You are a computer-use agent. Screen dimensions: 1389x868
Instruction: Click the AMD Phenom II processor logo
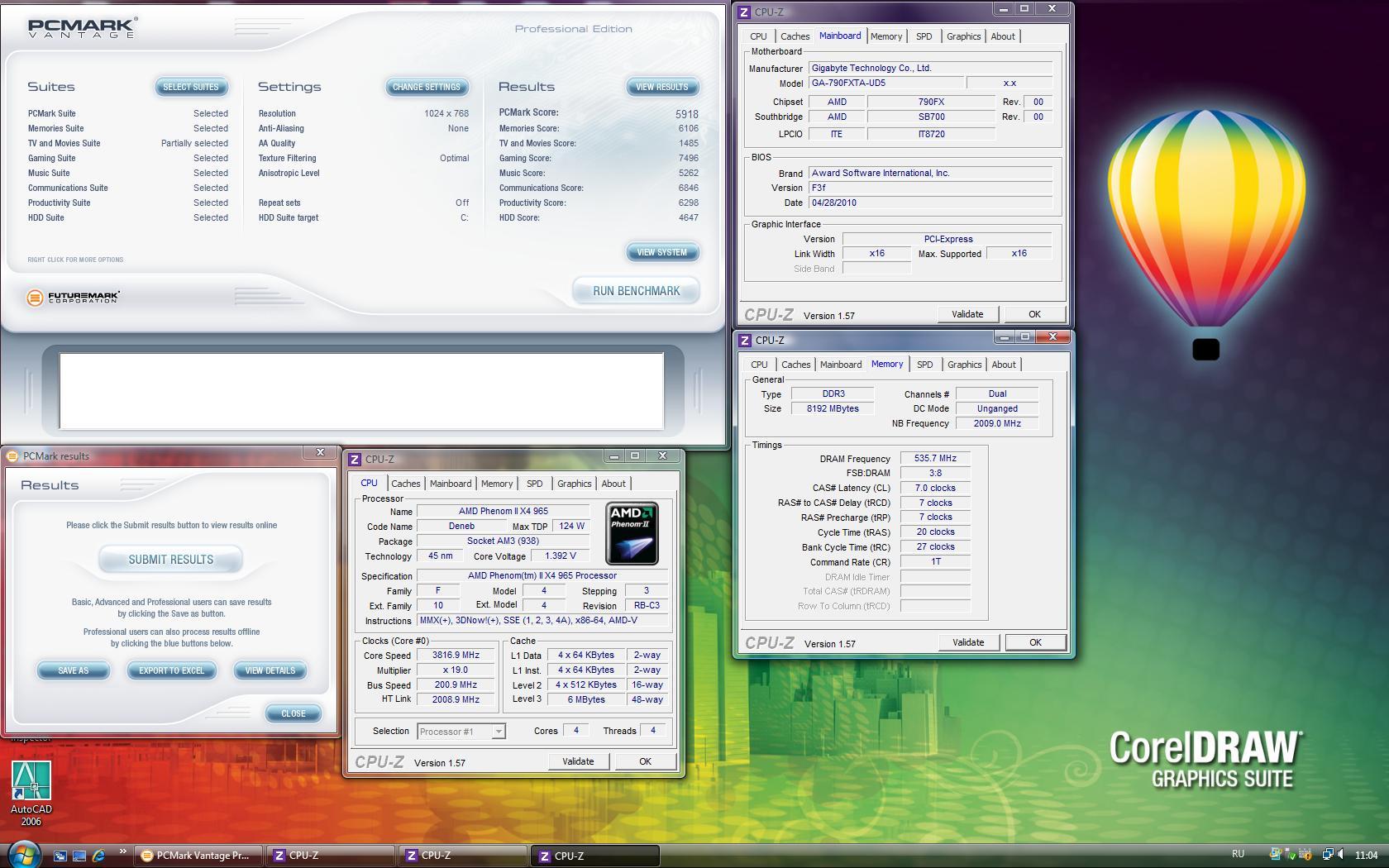click(x=632, y=533)
